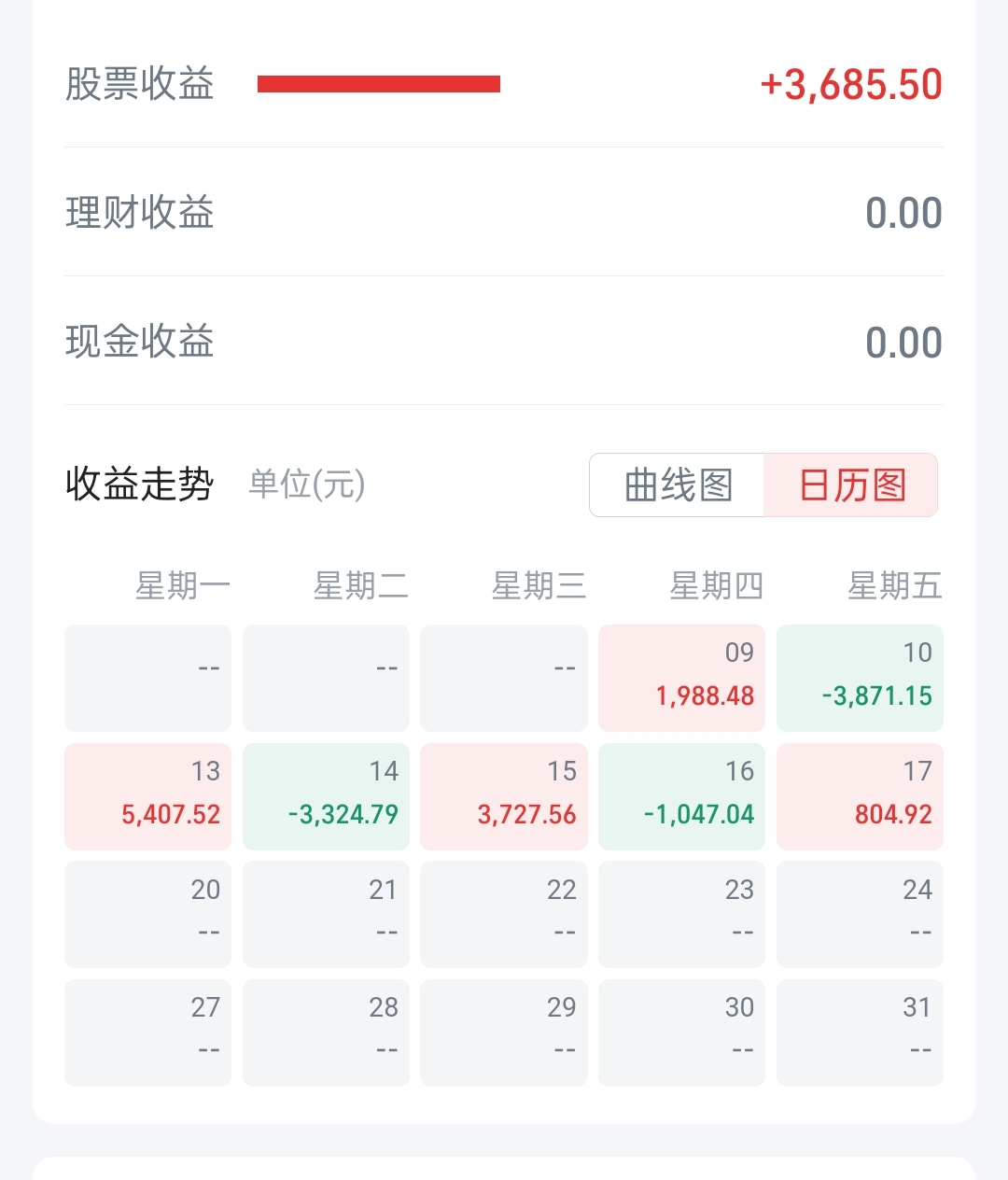Click the +3,685.50 stock earnings amount
Viewport: 1008px width, 1180px height.
851,84
